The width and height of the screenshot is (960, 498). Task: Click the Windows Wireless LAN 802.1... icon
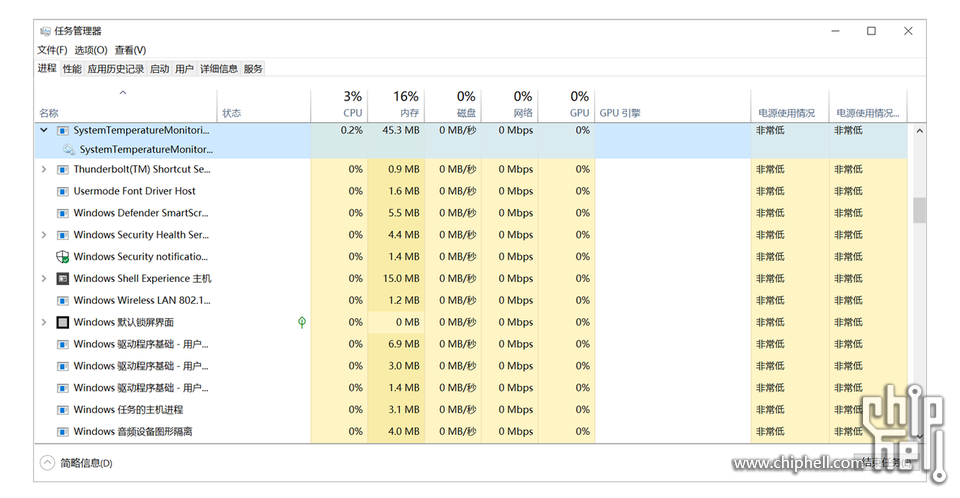pyautogui.click(x=62, y=301)
